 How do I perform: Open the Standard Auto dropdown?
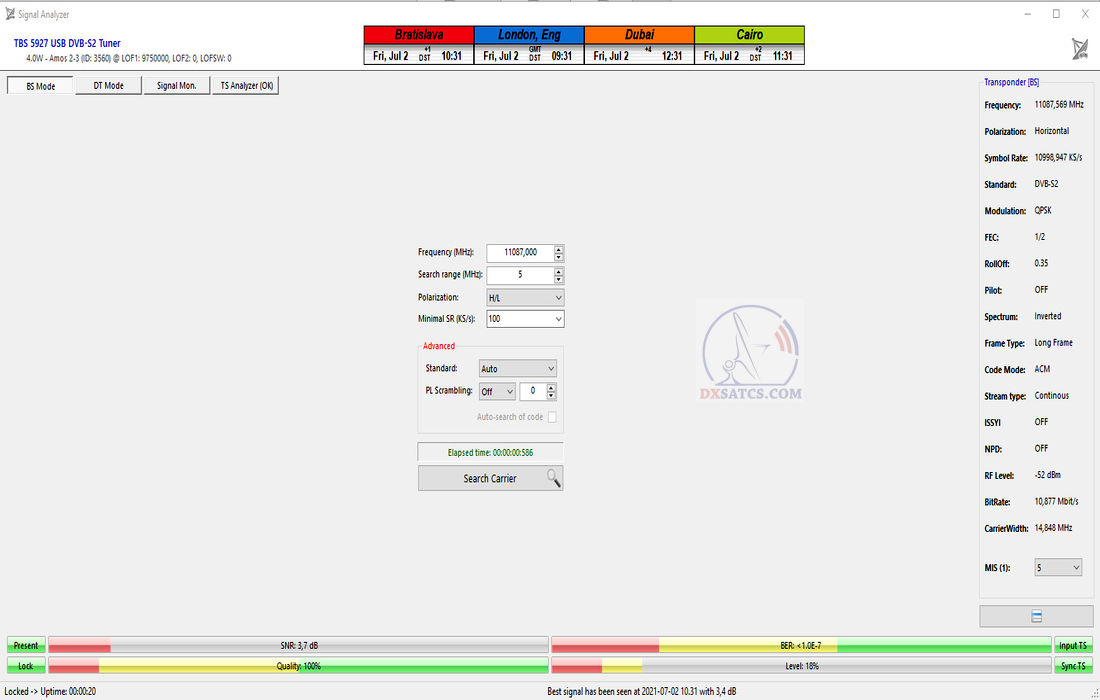(517, 369)
